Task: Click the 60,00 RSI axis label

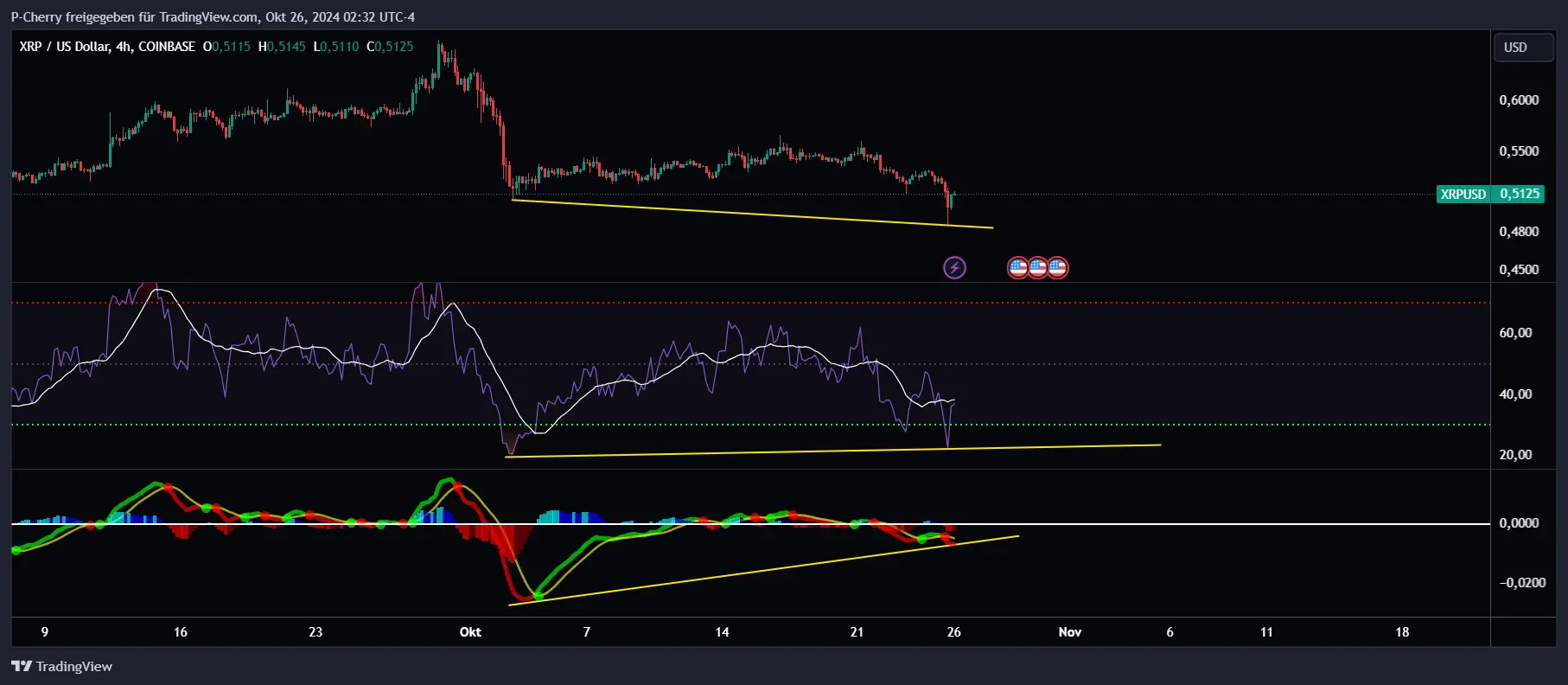Action: (1515, 333)
